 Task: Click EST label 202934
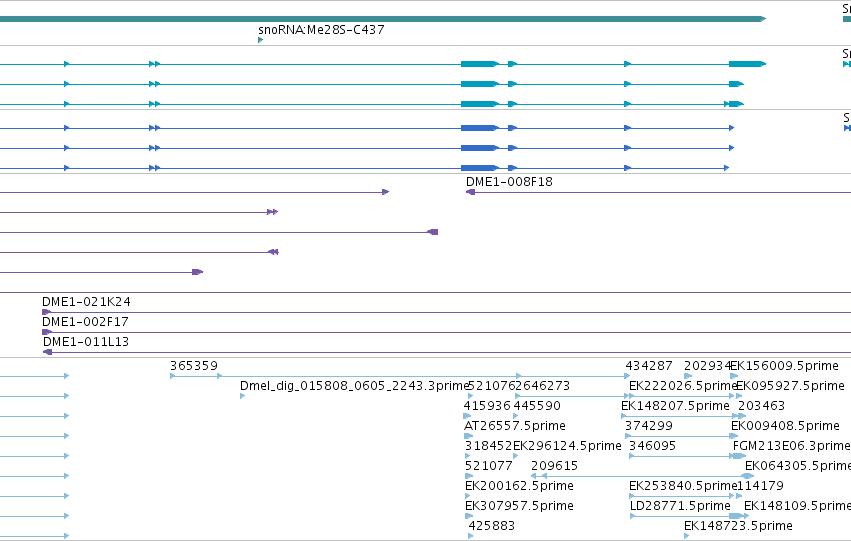[707, 366]
